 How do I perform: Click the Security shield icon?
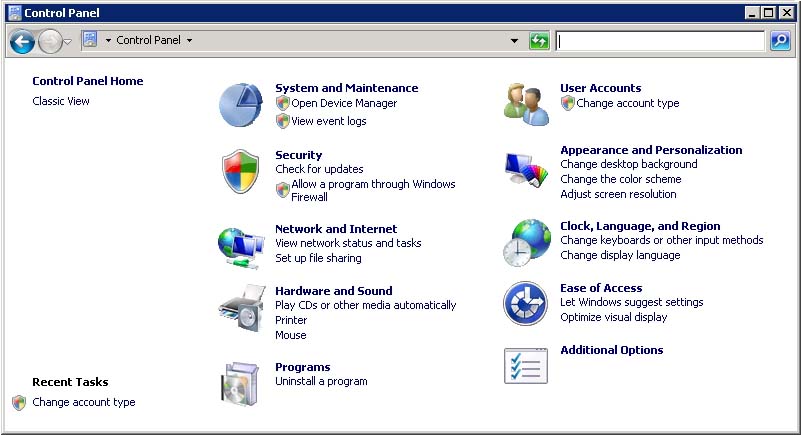point(241,172)
